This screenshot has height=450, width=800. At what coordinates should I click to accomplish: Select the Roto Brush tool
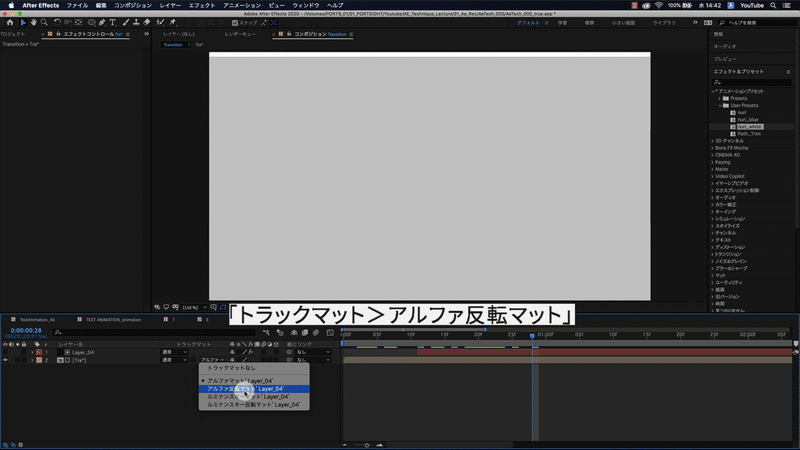pyautogui.click(x=161, y=22)
